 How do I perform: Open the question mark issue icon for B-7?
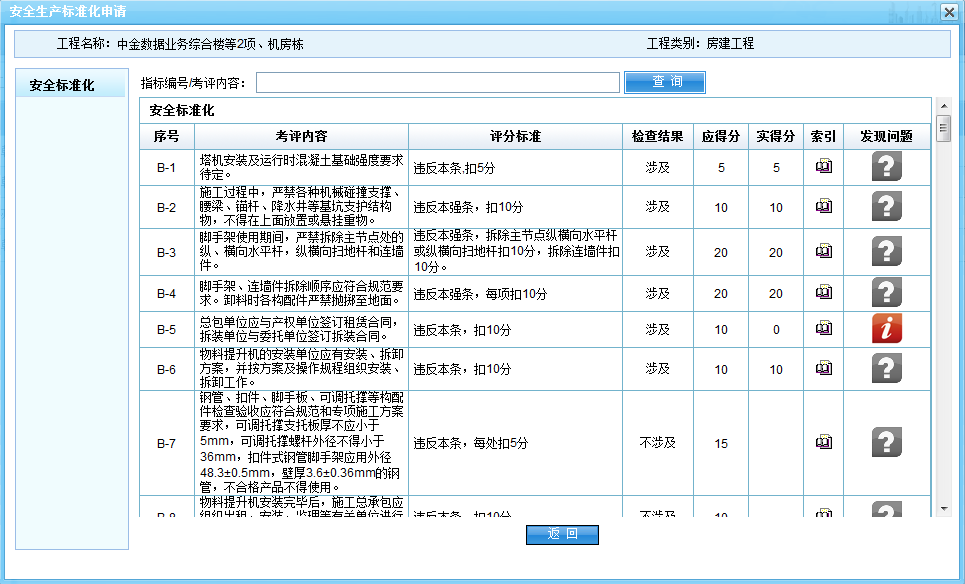[x=887, y=442]
